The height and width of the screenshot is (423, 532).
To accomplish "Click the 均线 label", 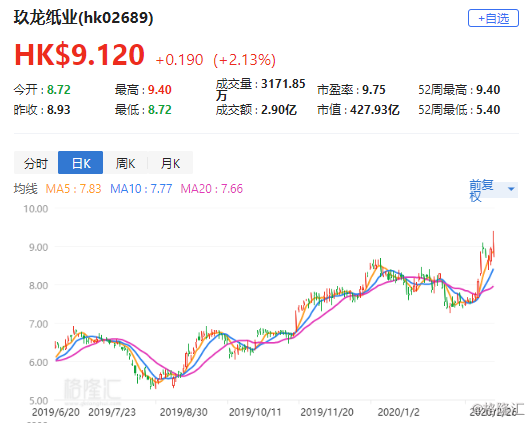I will click(x=25, y=189).
